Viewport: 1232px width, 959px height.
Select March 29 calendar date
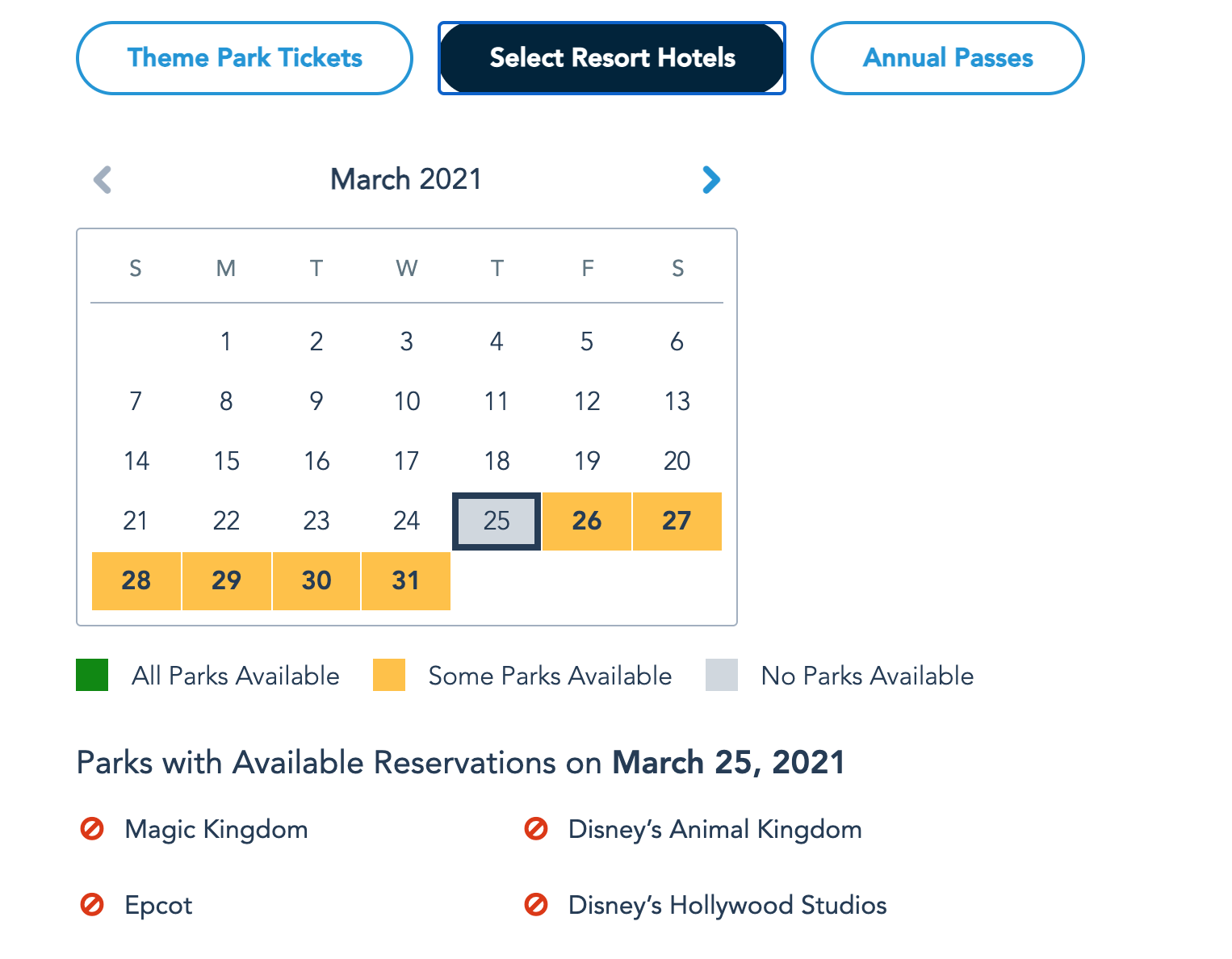click(227, 581)
